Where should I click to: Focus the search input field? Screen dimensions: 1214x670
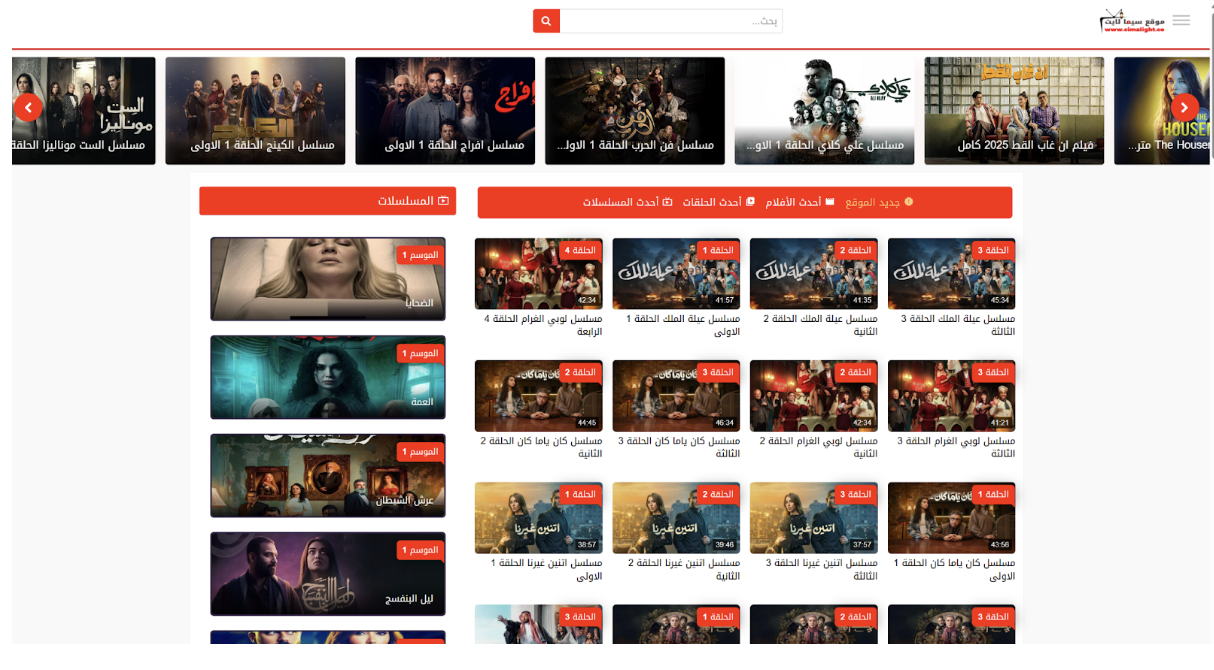[670, 21]
